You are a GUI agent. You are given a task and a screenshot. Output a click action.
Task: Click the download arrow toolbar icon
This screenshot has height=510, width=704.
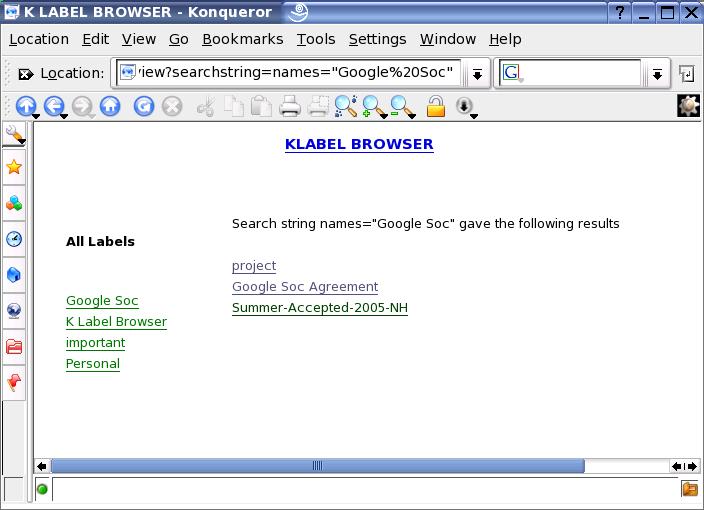464,106
